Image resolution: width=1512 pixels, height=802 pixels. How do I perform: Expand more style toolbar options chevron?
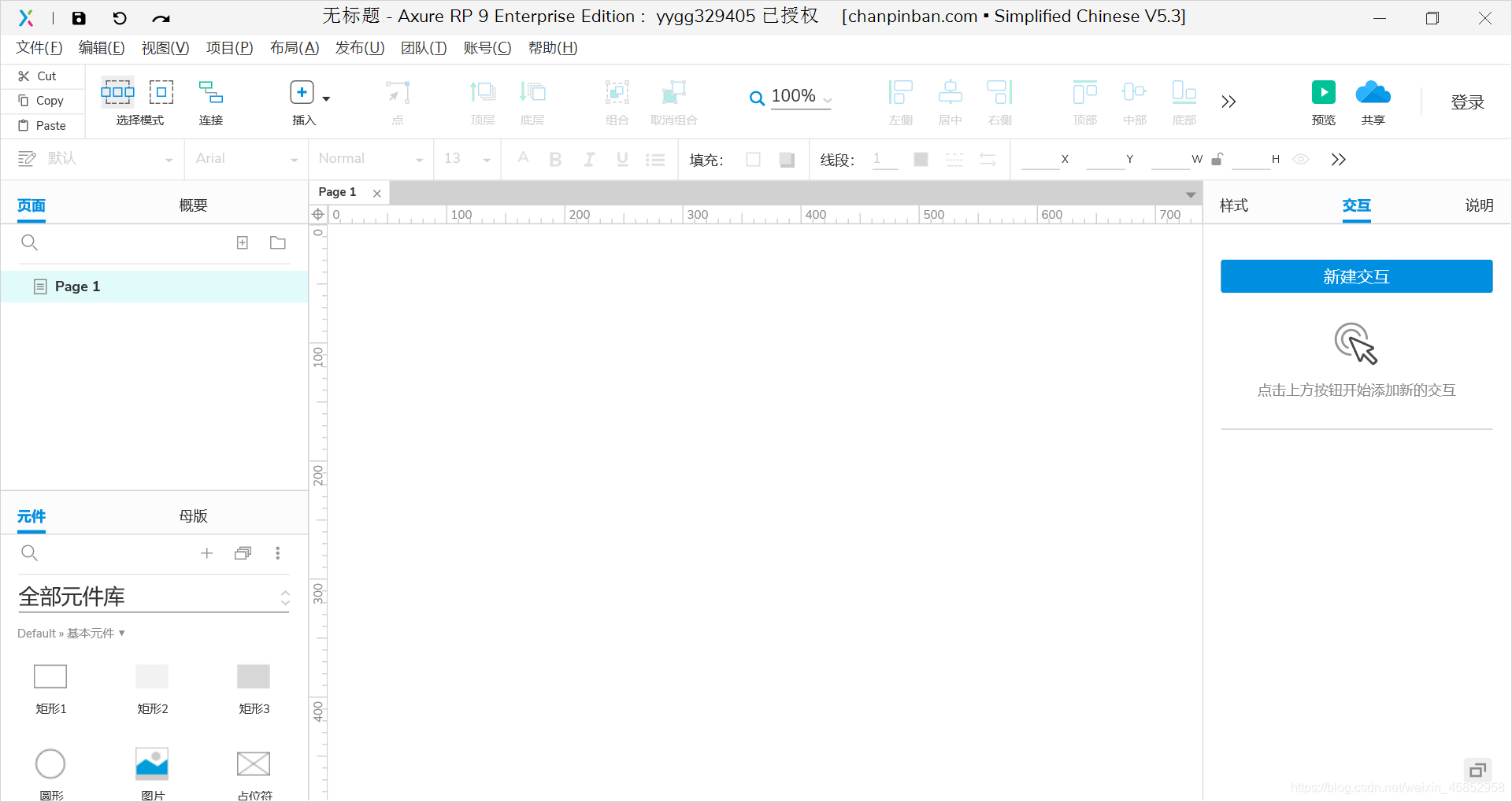[x=1338, y=160]
